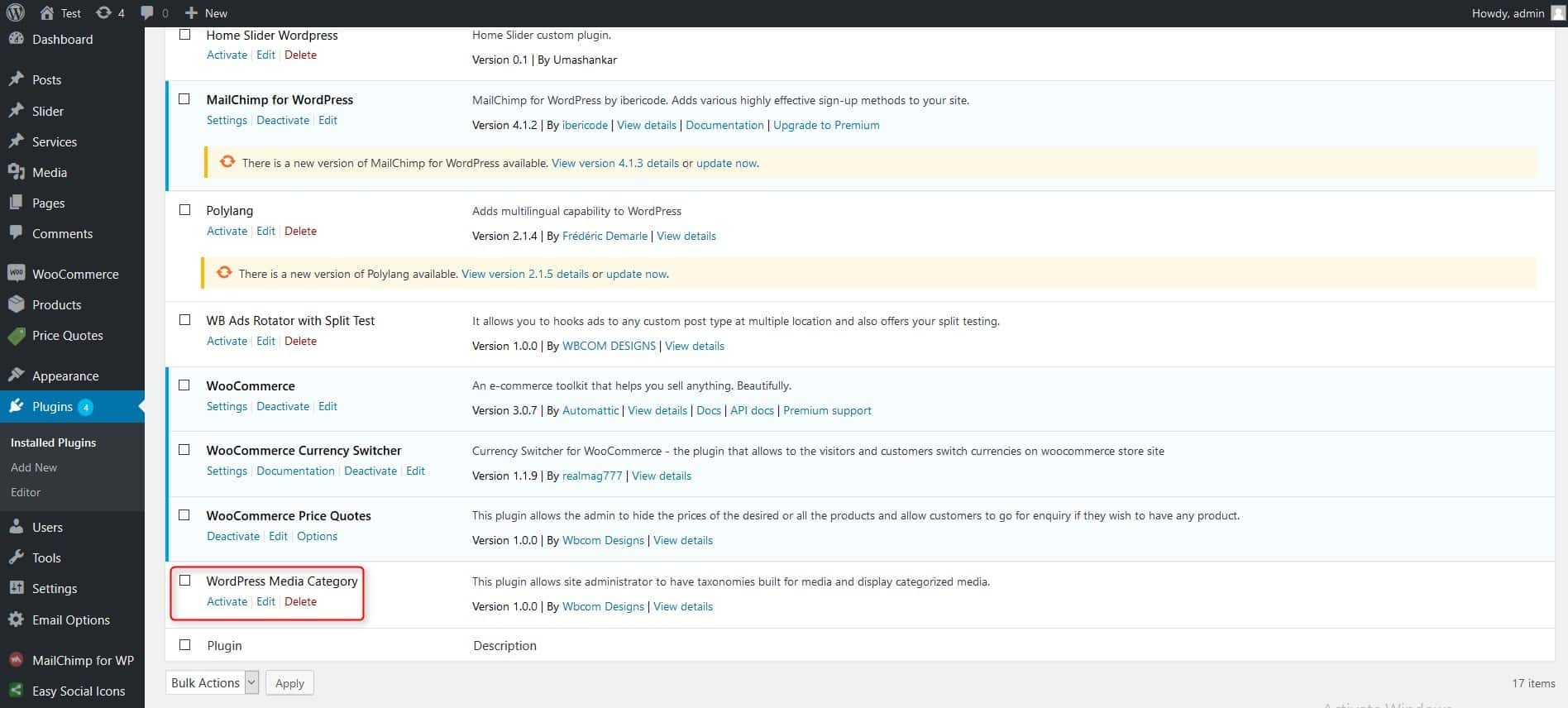Open WooCommerce Currency Switcher Documentation link
The width and height of the screenshot is (1568, 708).
[x=295, y=471]
